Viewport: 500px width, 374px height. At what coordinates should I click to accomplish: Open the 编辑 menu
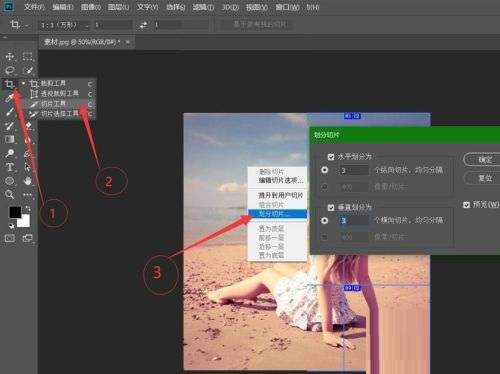[x=63, y=7]
